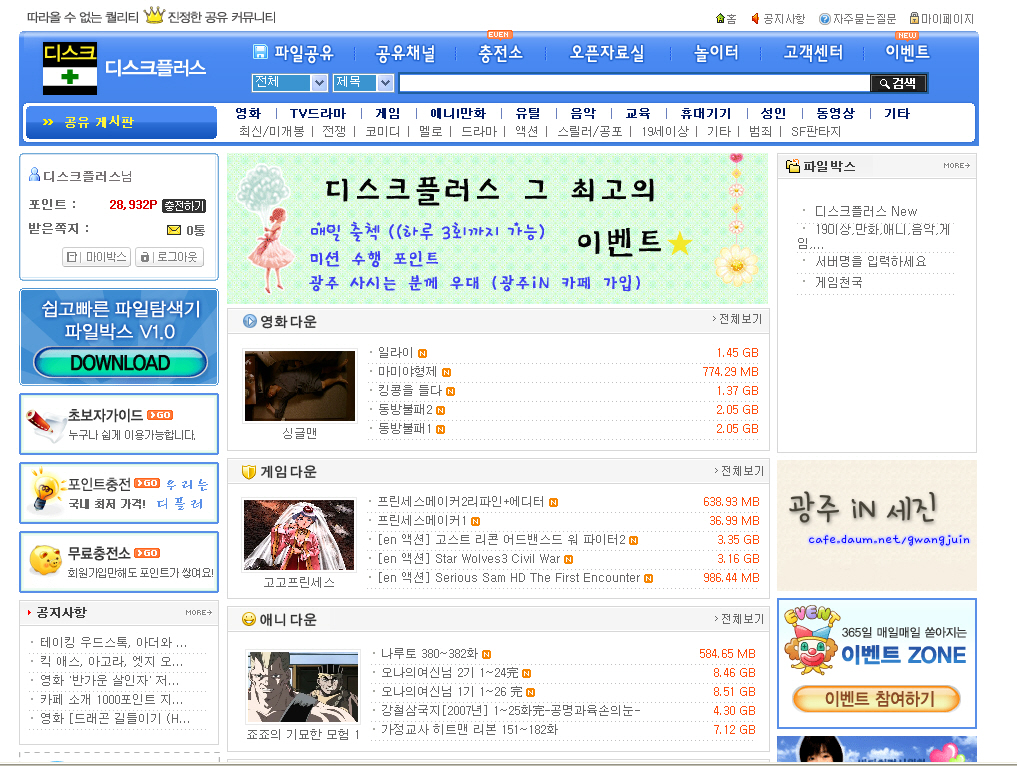Open notice 카페 소개 1000포인트 지...

click(112, 700)
